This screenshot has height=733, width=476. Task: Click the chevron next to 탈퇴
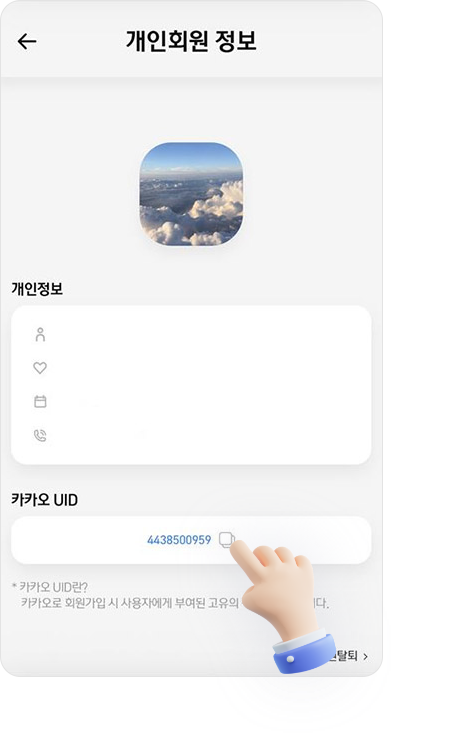[366, 657]
